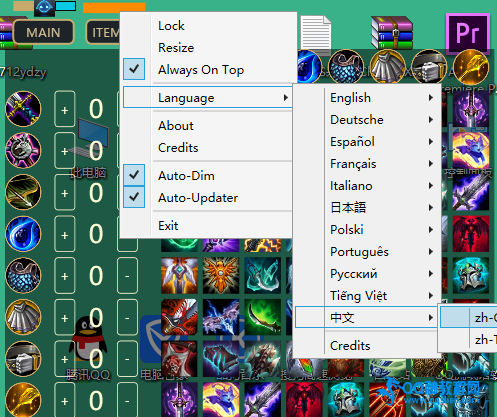Click the blue champion face icon at top

pos(44,8)
